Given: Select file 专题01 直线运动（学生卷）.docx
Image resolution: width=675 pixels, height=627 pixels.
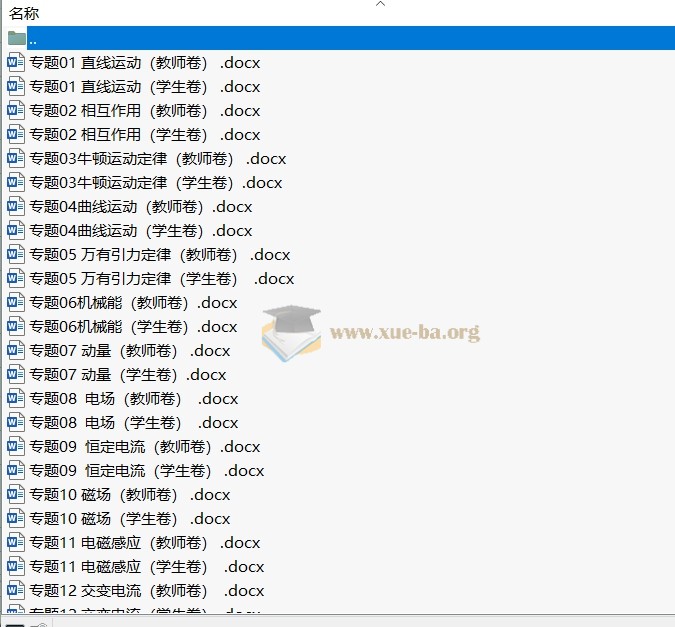Looking at the screenshot, I should [x=144, y=87].
